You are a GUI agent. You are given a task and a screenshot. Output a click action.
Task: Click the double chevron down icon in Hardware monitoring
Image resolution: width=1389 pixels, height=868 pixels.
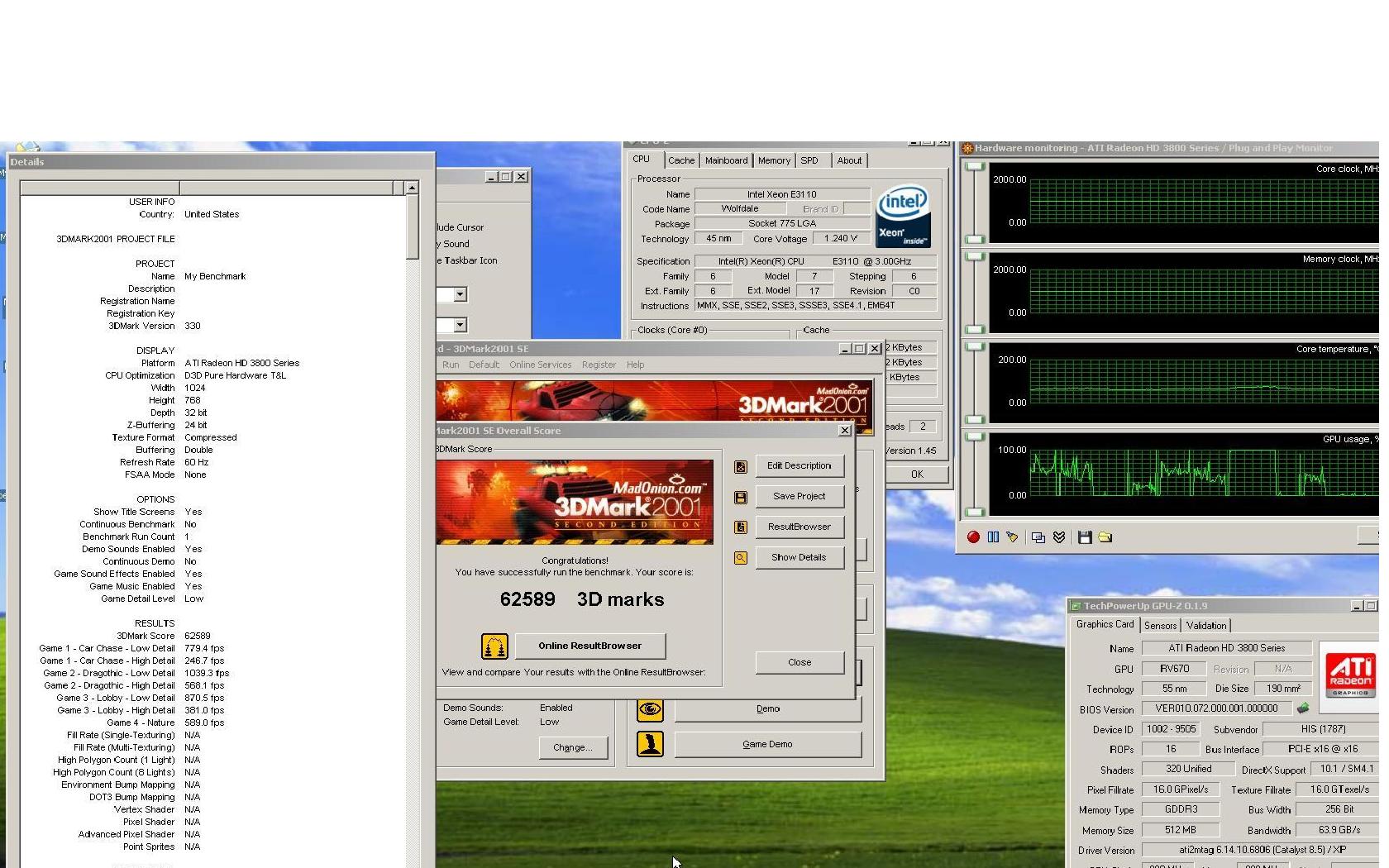pyautogui.click(x=1058, y=537)
